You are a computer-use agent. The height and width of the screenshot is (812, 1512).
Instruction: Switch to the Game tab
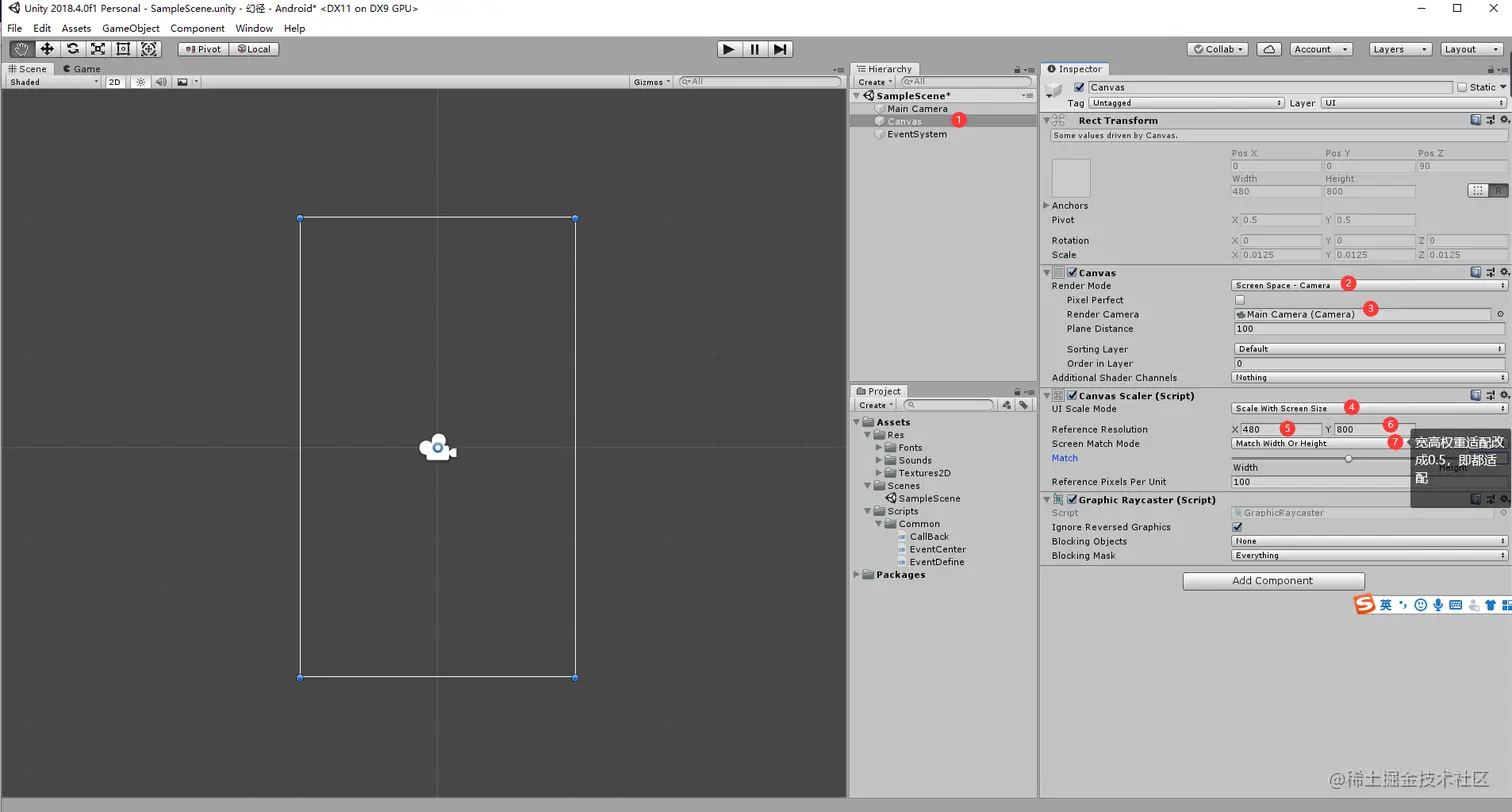pyautogui.click(x=81, y=69)
